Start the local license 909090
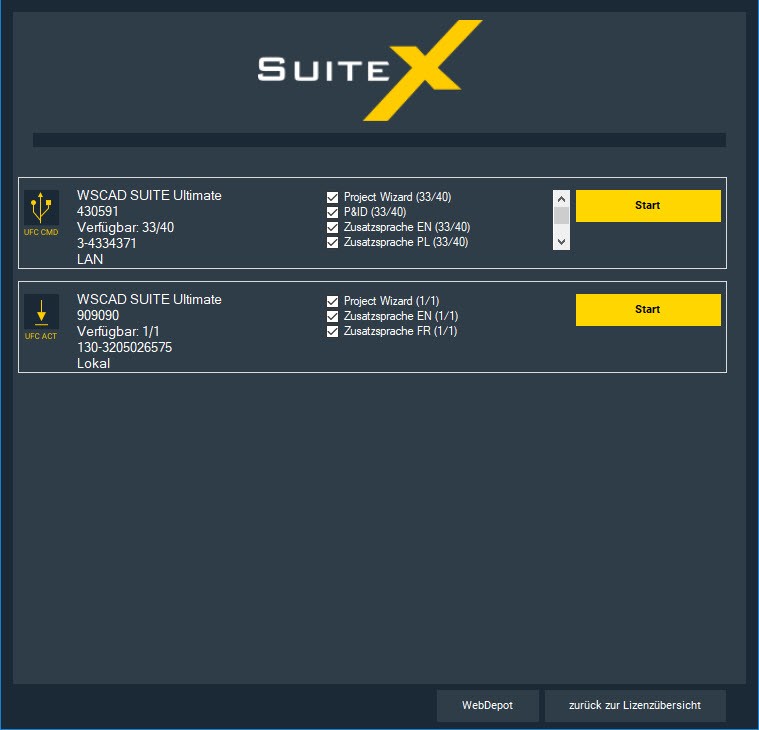This screenshot has width=759, height=730. point(648,310)
